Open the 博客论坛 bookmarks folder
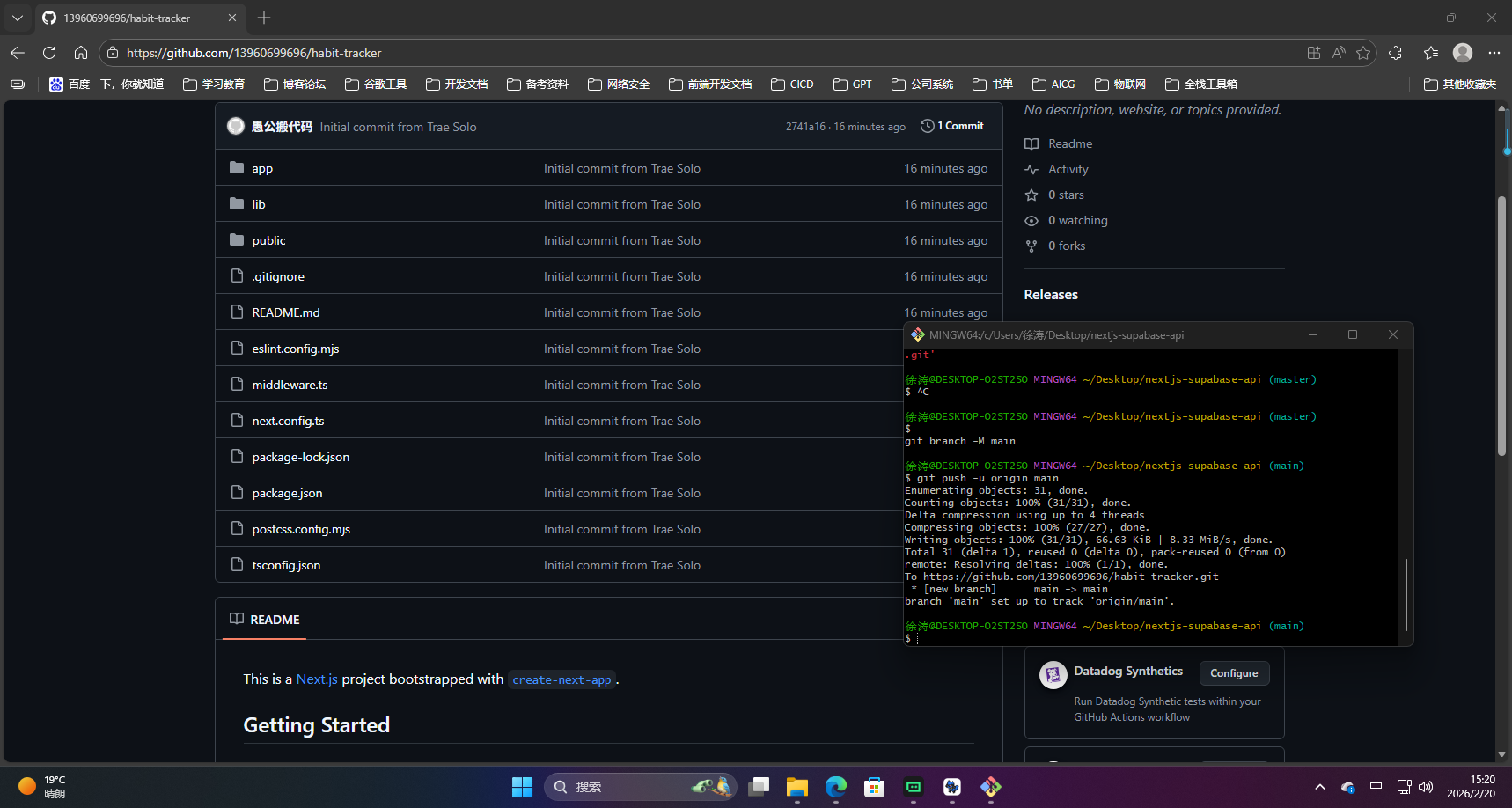 point(295,84)
